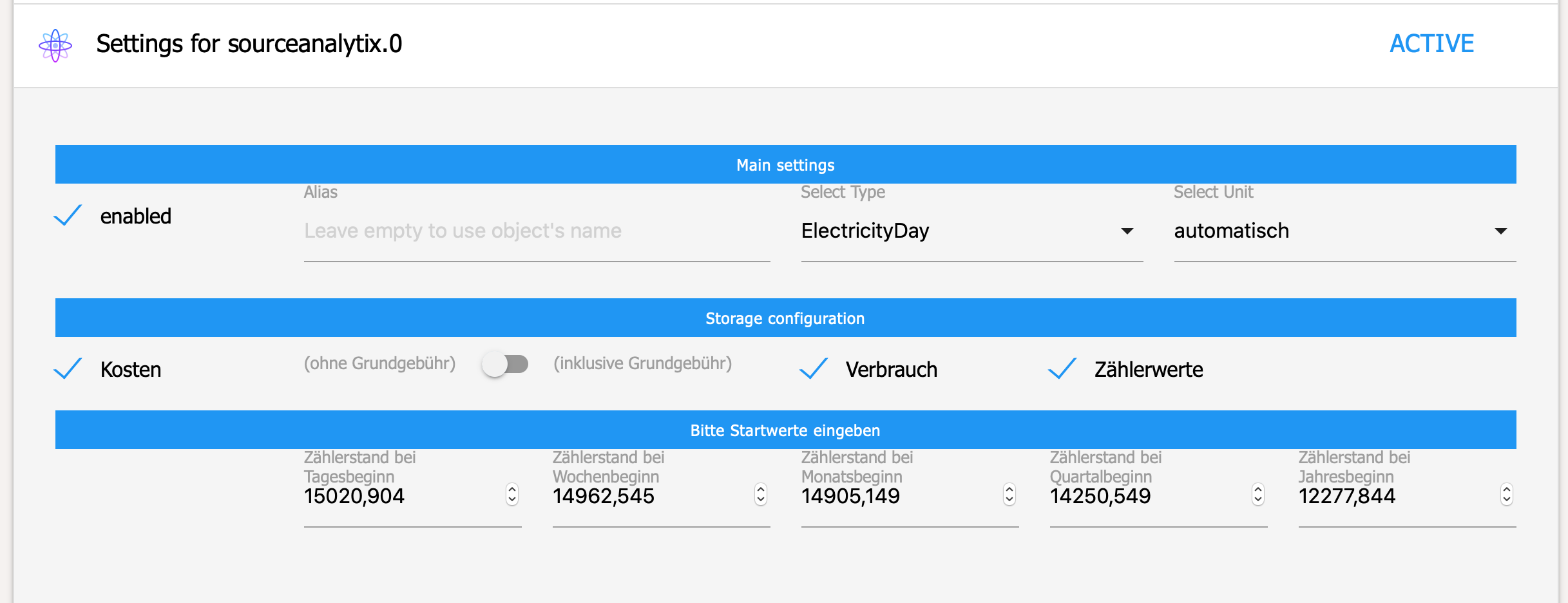
Task: Click the sourceanalytix atom logo icon
Action: [x=55, y=45]
